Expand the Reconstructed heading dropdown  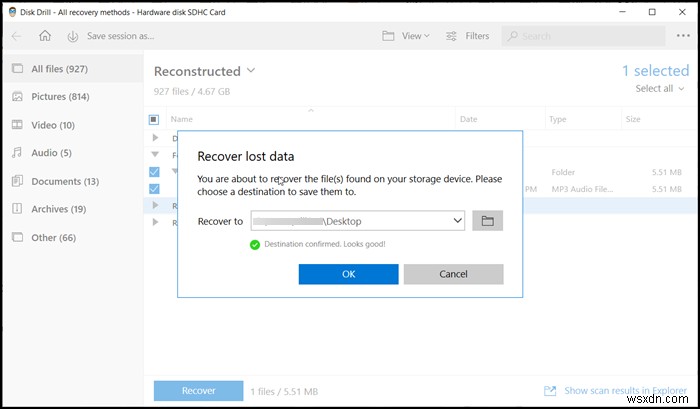251,71
